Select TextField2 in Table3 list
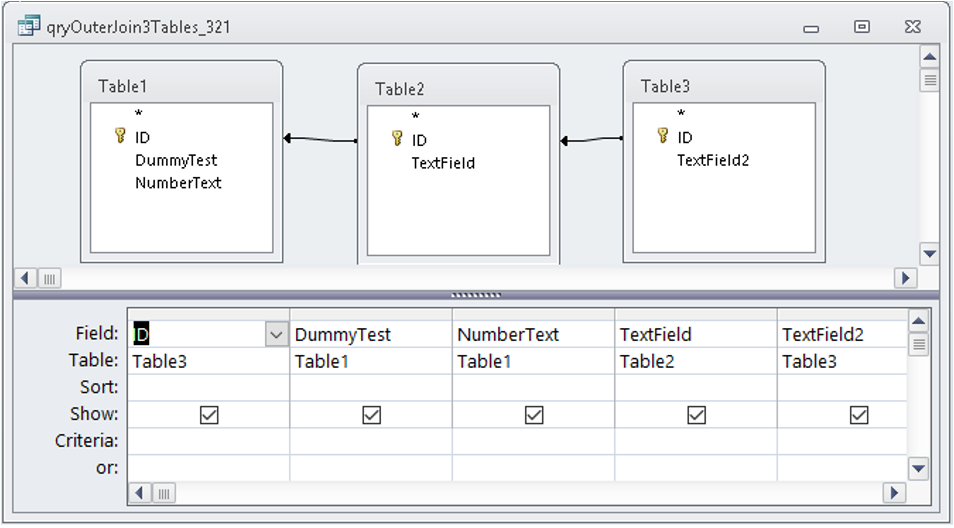Screen dimensions: 954x528 coord(713,161)
